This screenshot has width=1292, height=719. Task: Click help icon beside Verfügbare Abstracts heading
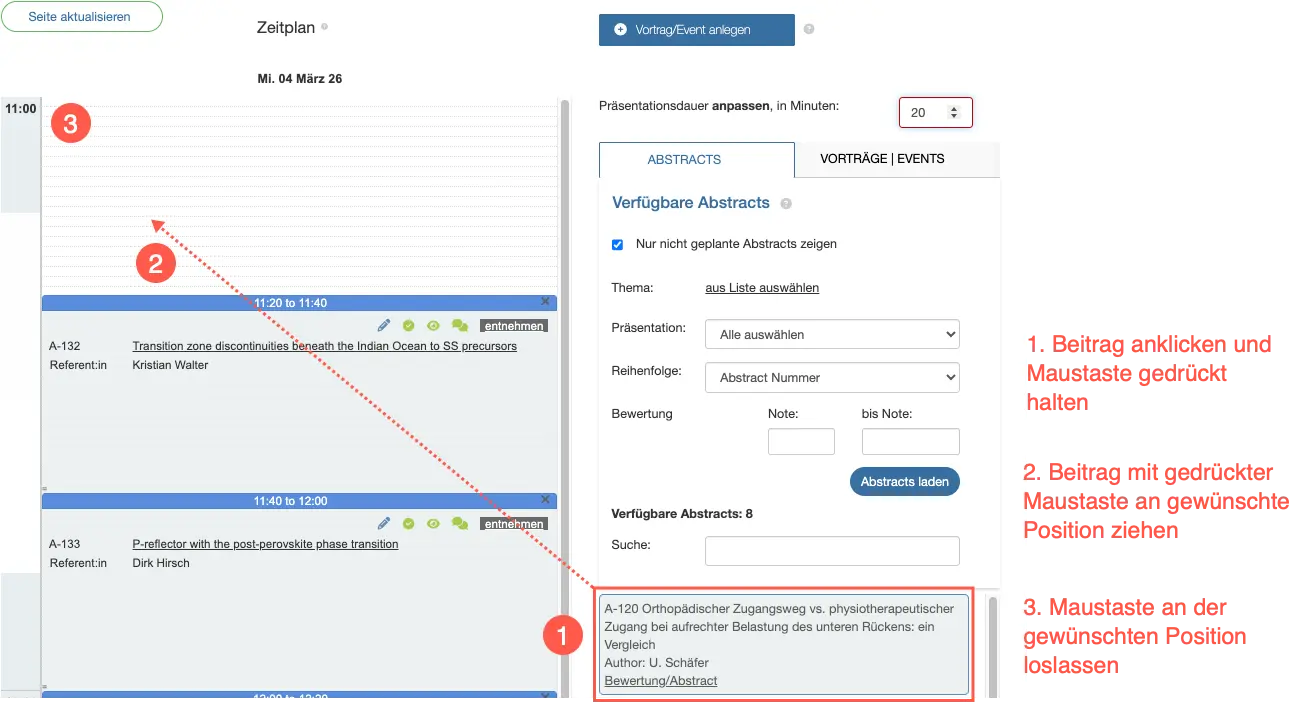(x=786, y=204)
